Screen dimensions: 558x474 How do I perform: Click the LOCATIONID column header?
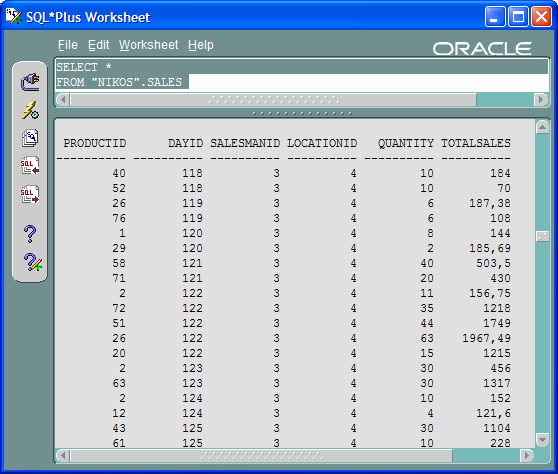322,143
